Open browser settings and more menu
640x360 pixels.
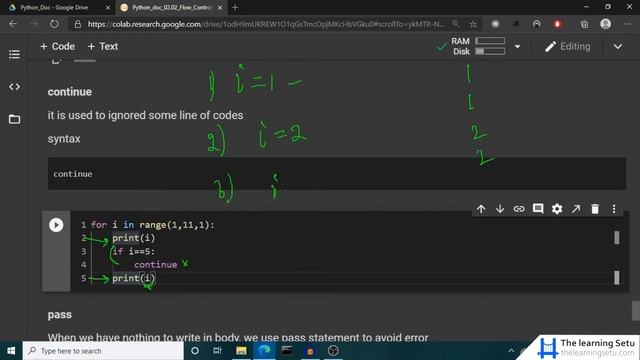627,24
